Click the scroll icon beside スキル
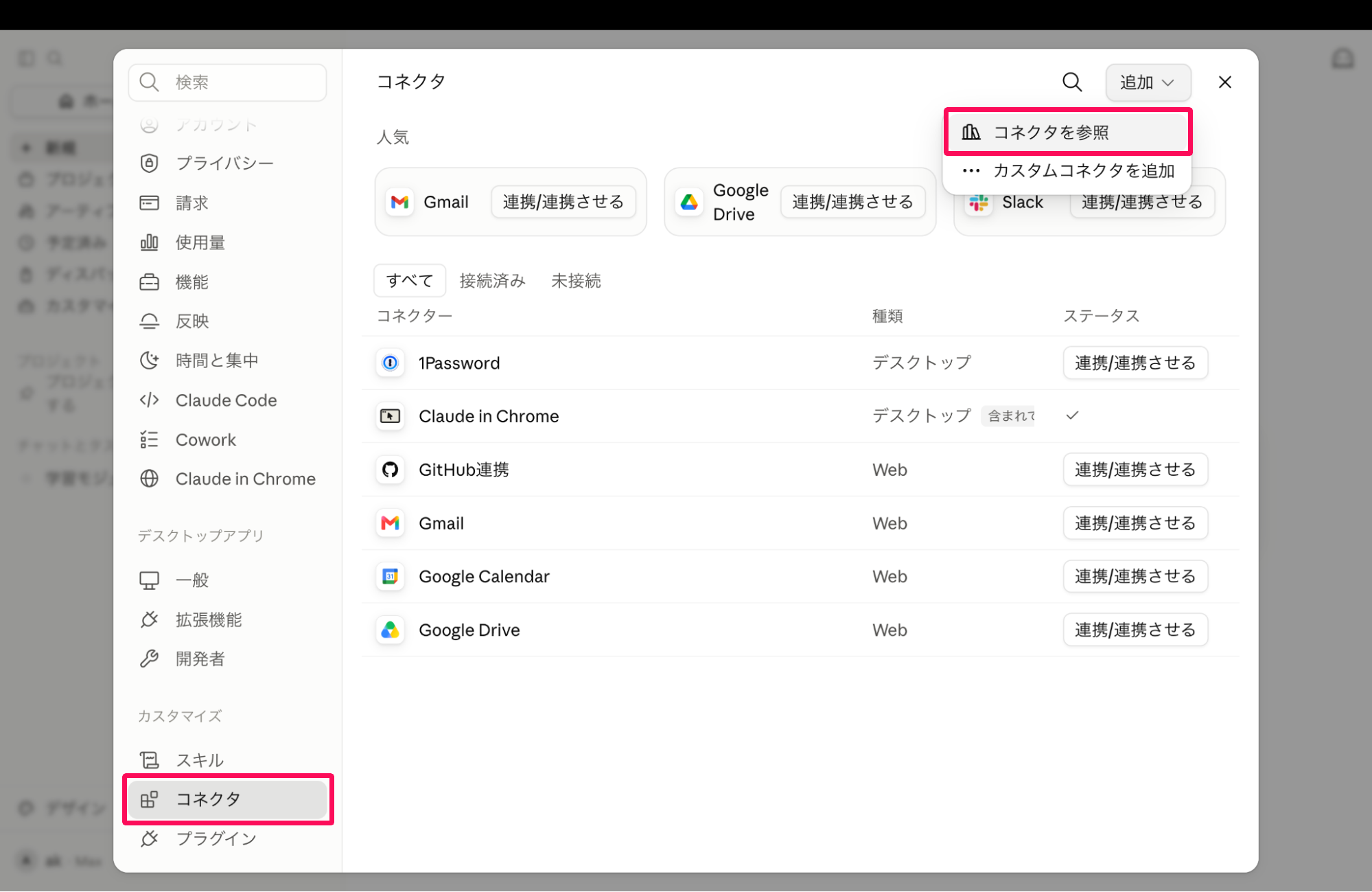The height and width of the screenshot is (892, 1372). coord(149,760)
